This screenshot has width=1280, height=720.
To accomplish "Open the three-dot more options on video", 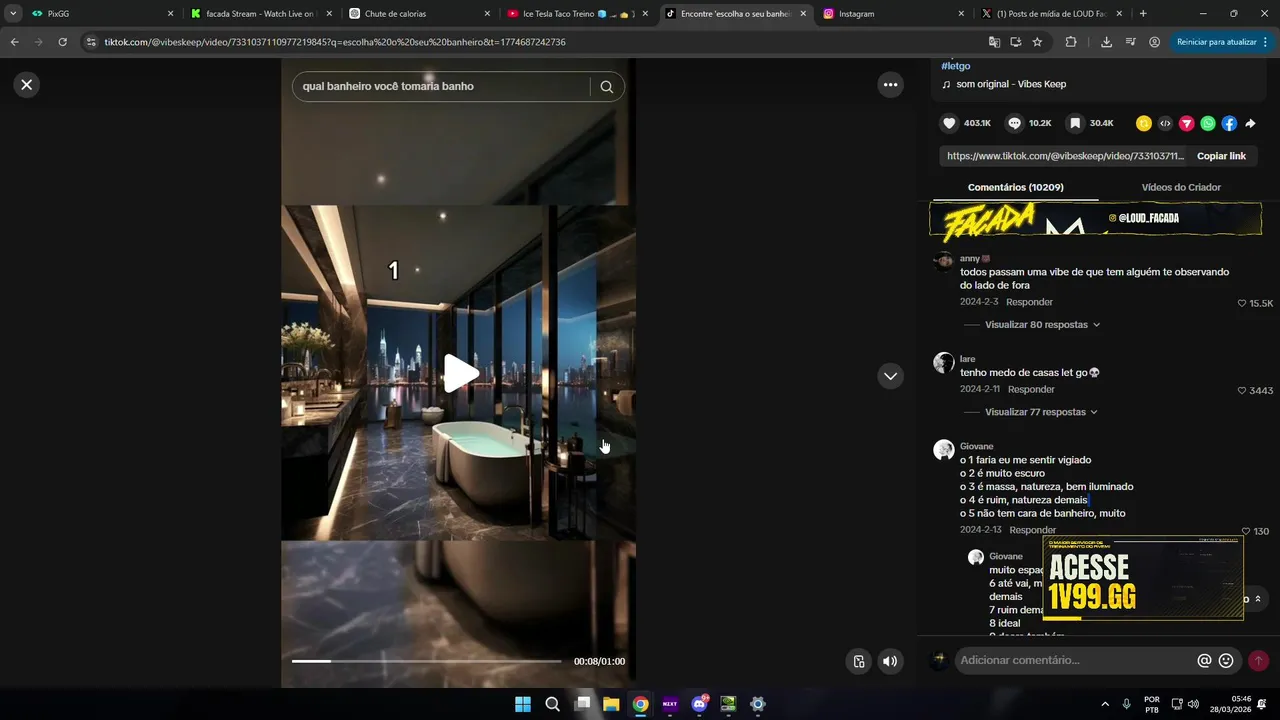I will 890,85.
